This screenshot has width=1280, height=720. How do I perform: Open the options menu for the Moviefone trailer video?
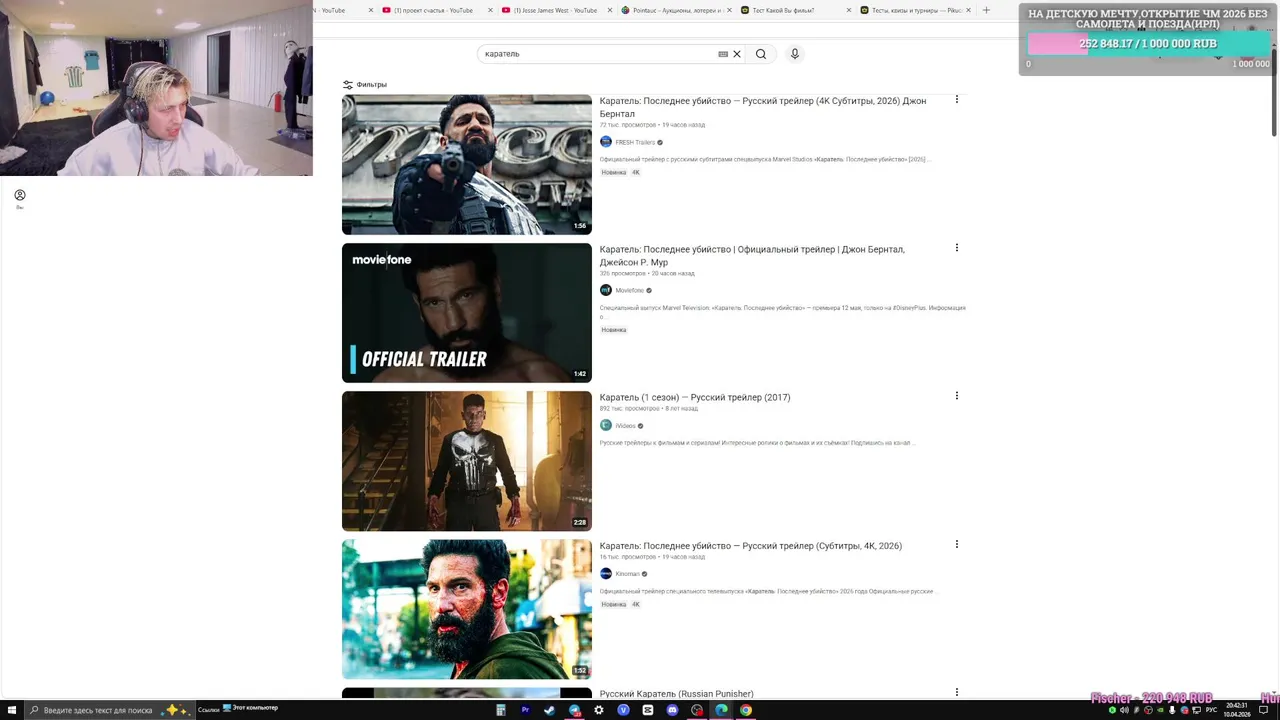957,248
